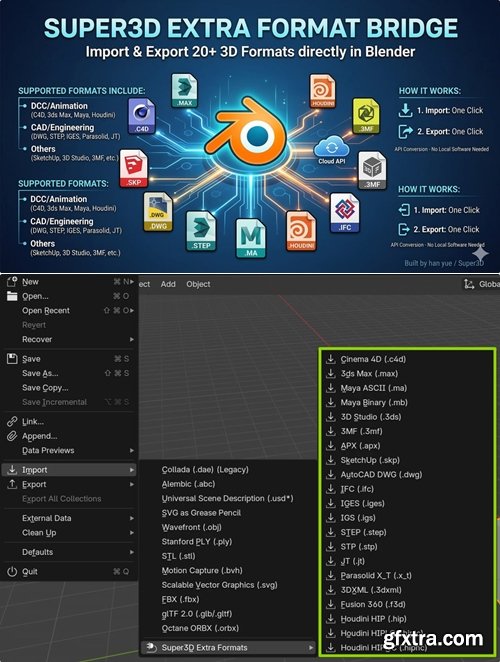
Task: Select SVG as Grease Pencil import
Action: (x=201, y=513)
